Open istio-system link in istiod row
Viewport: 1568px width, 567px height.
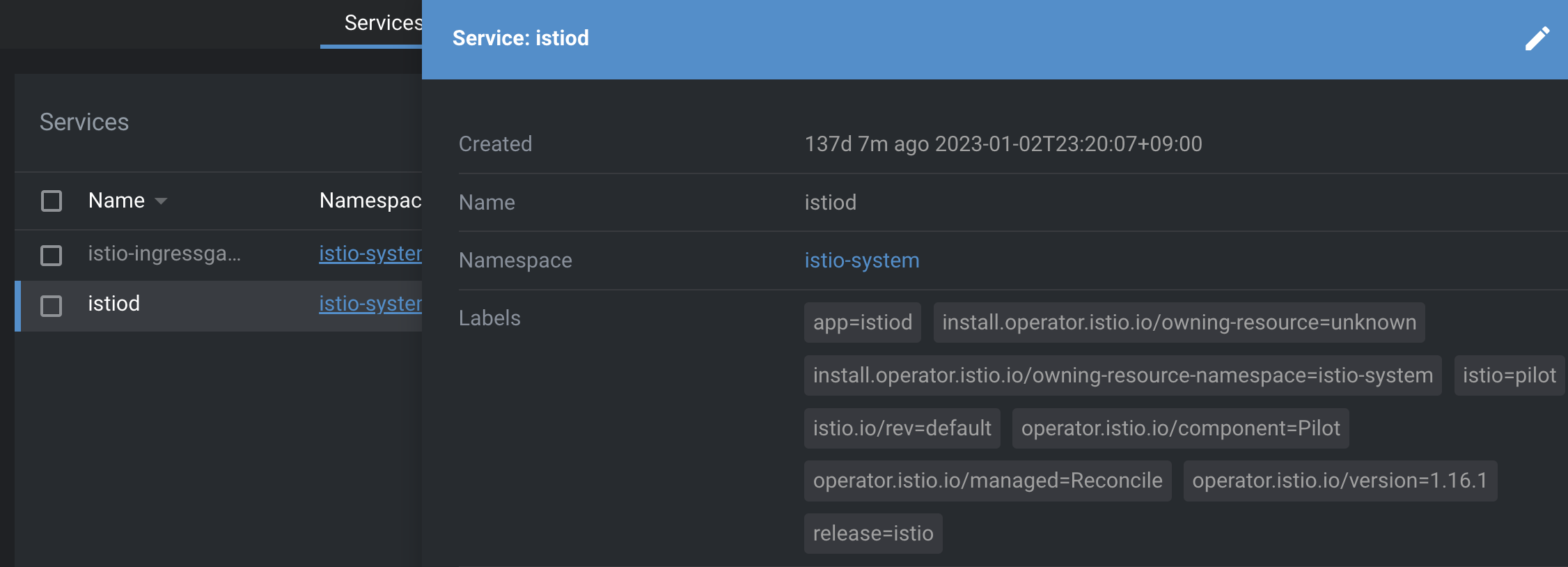pyautogui.click(x=370, y=304)
